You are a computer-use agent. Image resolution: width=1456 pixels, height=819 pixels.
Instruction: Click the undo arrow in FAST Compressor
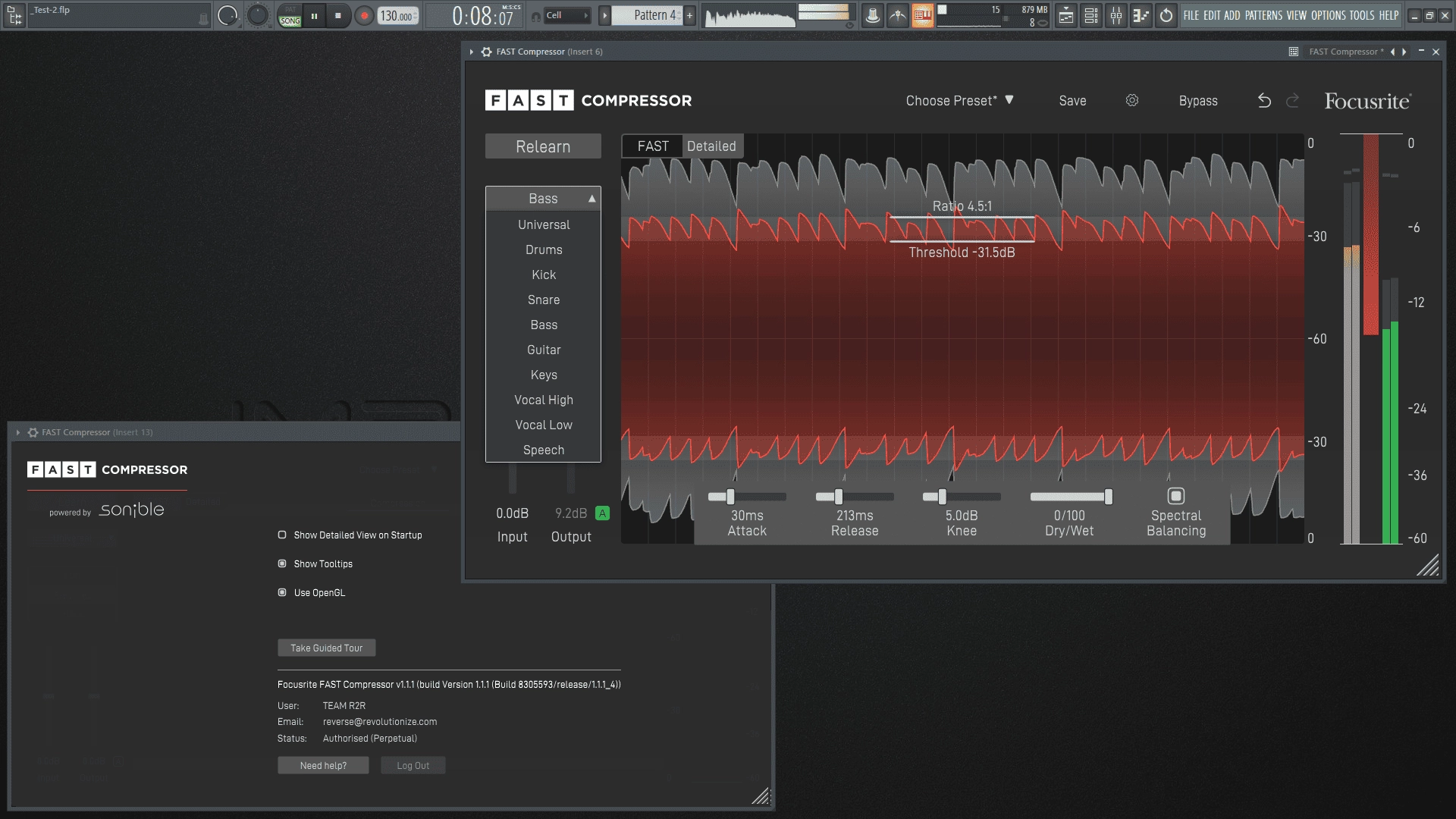(1264, 100)
